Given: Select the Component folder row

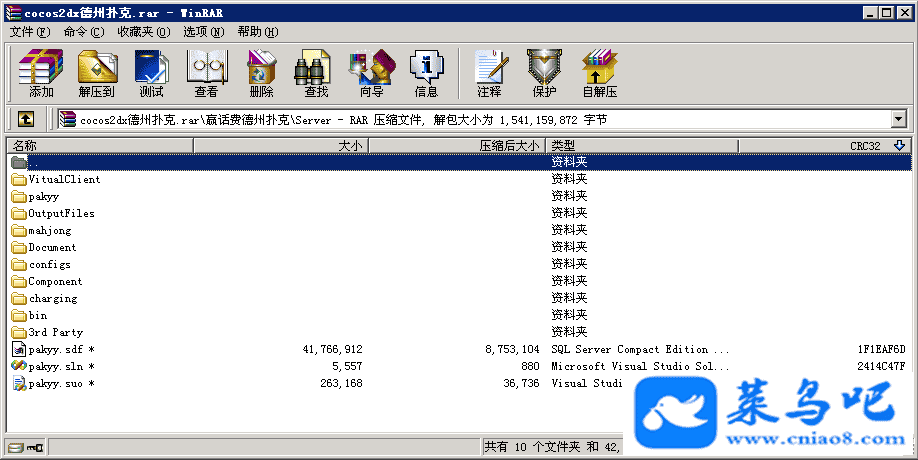Looking at the screenshot, I should [x=460, y=282].
